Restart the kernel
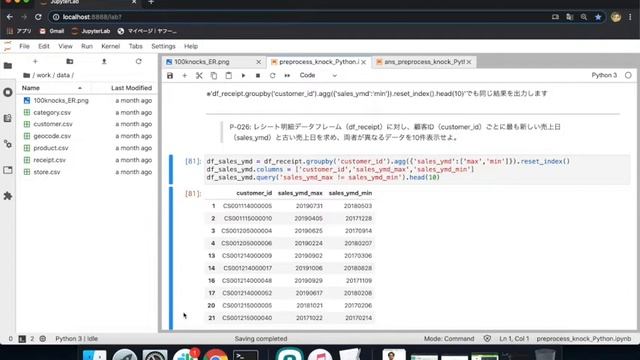 pyautogui.click(x=273, y=76)
